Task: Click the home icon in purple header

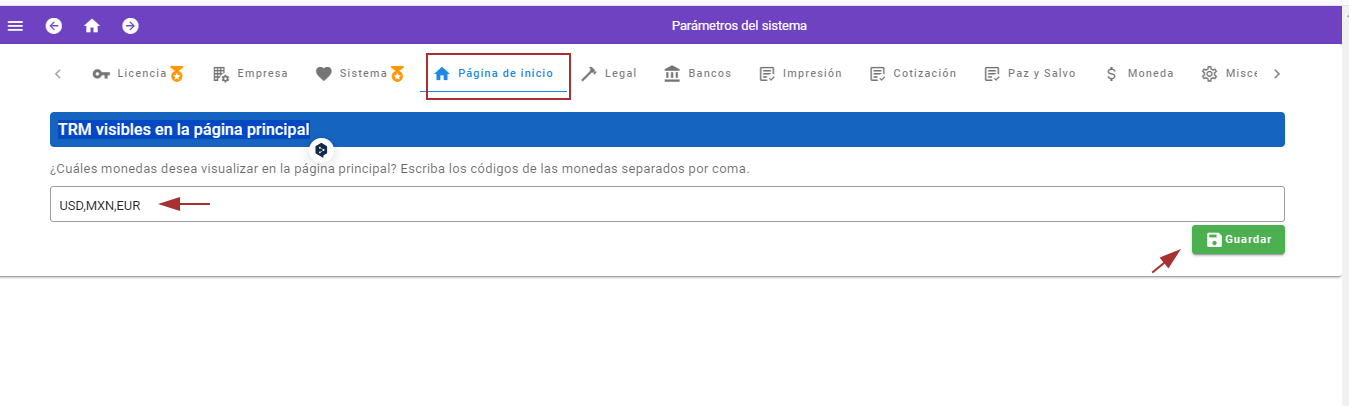Action: 92,26
